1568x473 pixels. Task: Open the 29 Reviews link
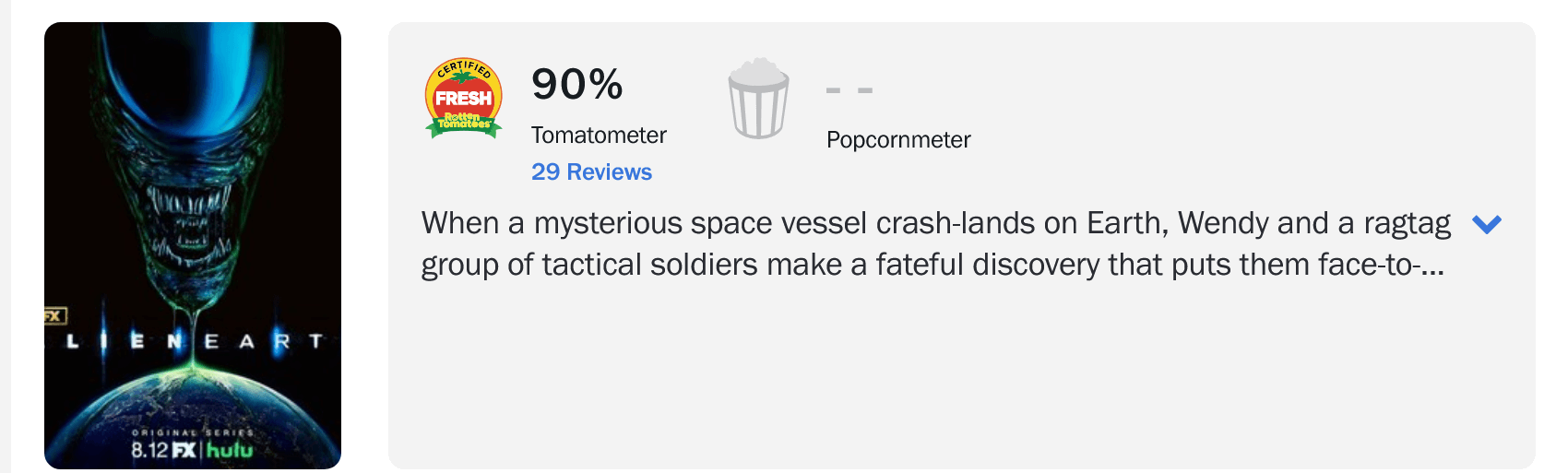click(x=591, y=171)
